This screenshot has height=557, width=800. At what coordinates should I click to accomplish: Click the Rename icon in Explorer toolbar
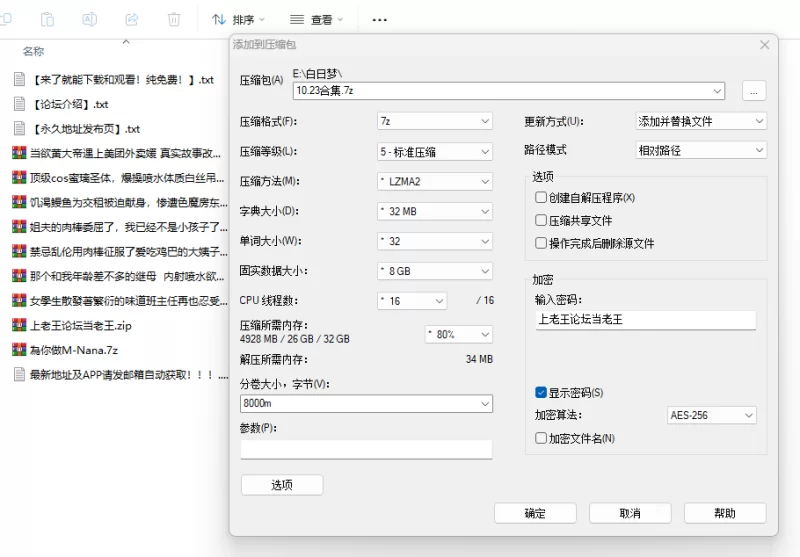[89, 19]
